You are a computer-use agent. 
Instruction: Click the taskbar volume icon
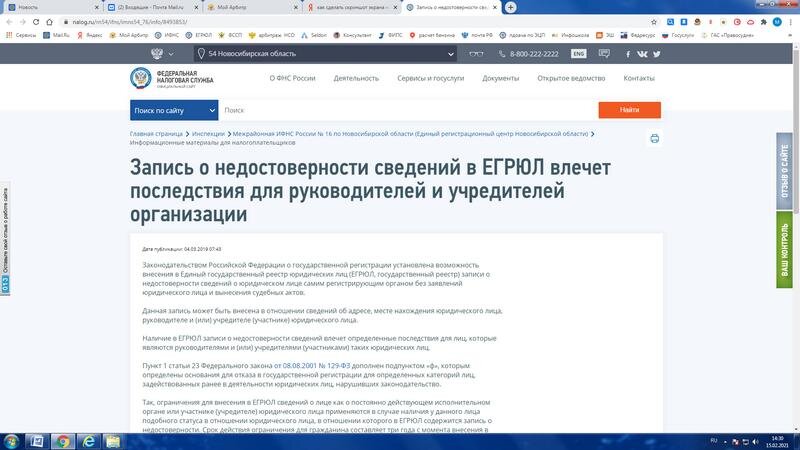coord(756,441)
